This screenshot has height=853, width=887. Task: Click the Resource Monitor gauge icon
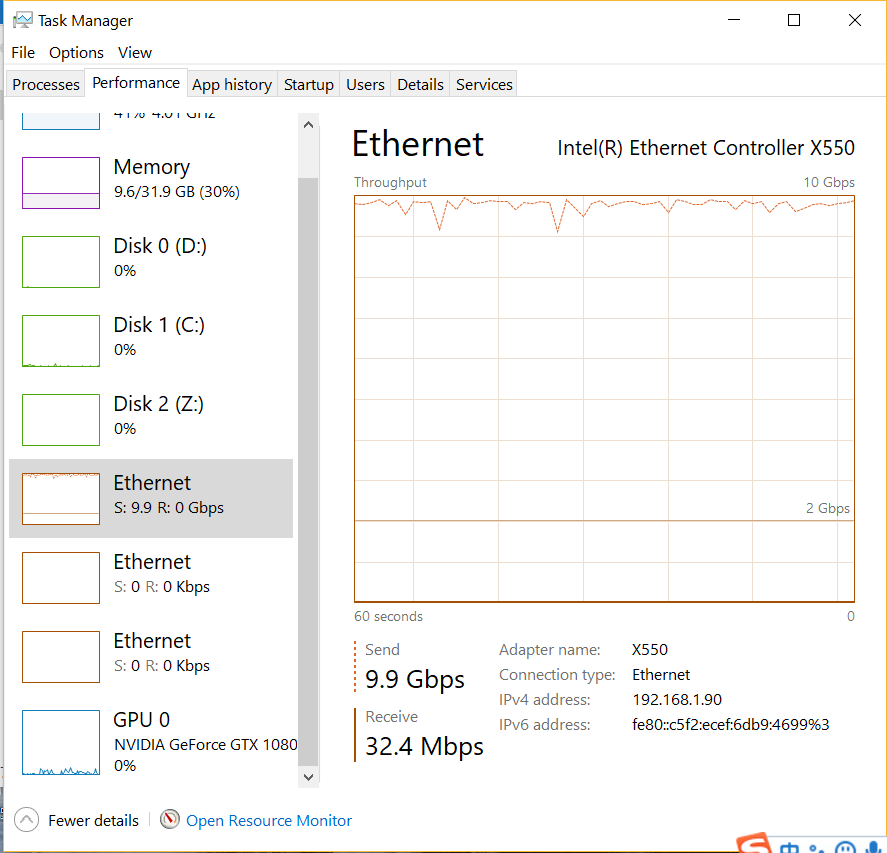(170, 819)
